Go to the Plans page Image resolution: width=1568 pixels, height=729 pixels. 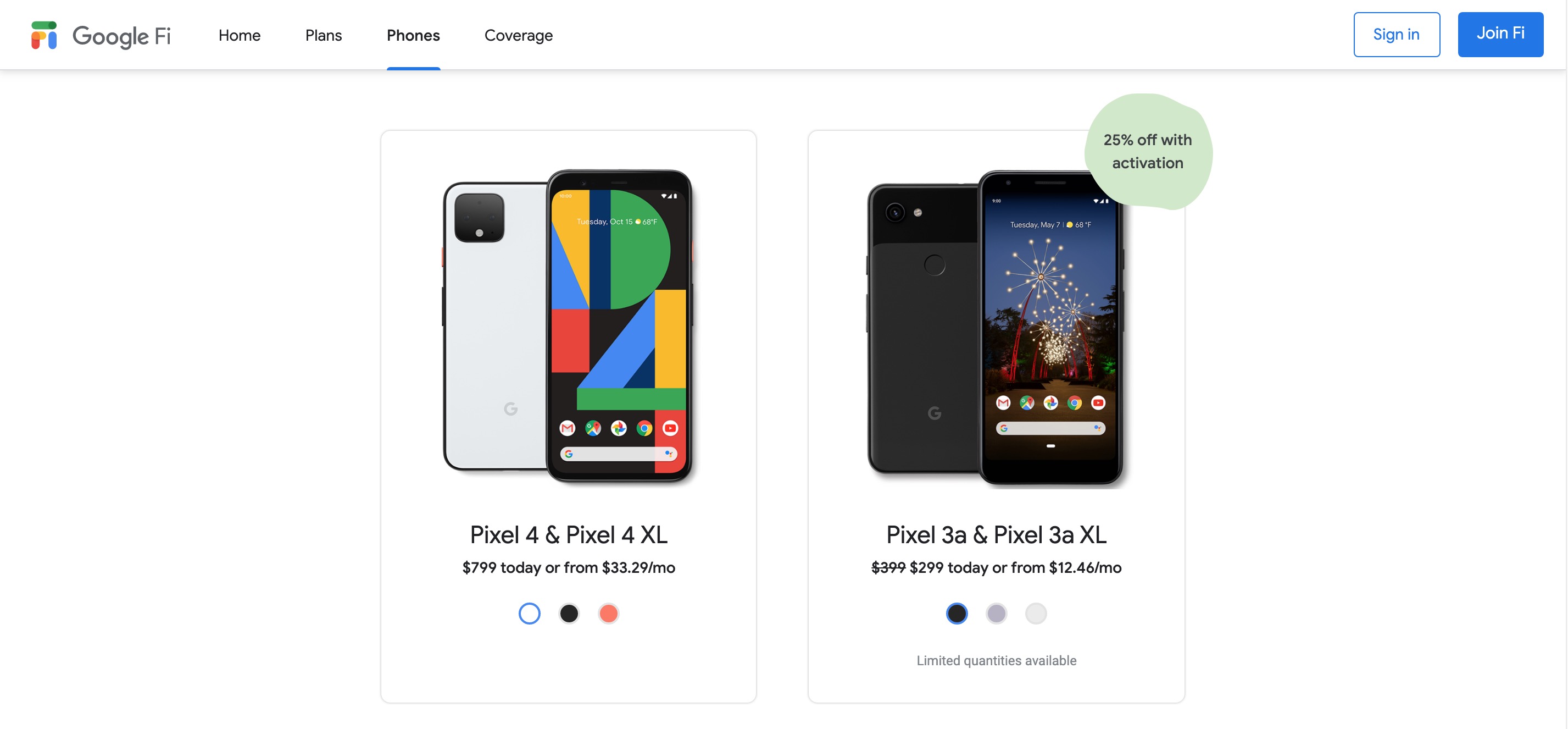(323, 35)
